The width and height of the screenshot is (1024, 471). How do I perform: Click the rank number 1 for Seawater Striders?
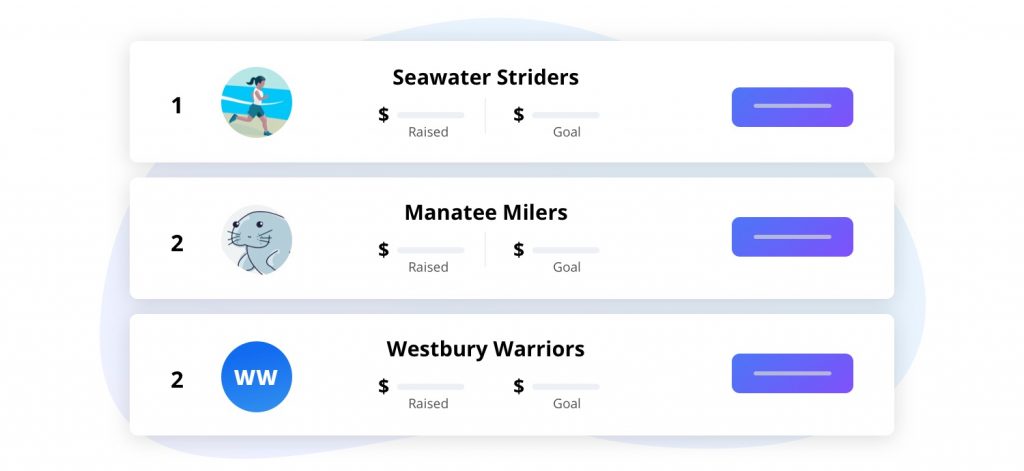pos(177,105)
